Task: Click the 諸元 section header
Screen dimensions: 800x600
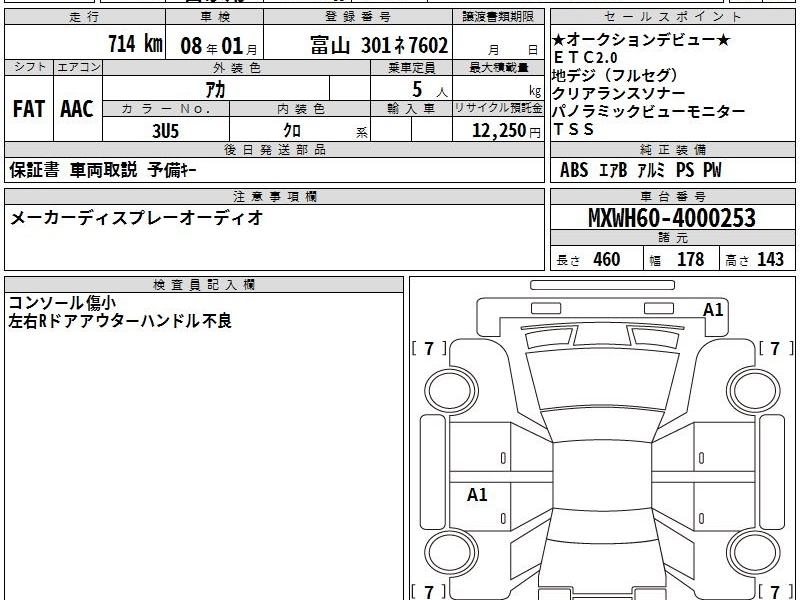Action: [672, 237]
